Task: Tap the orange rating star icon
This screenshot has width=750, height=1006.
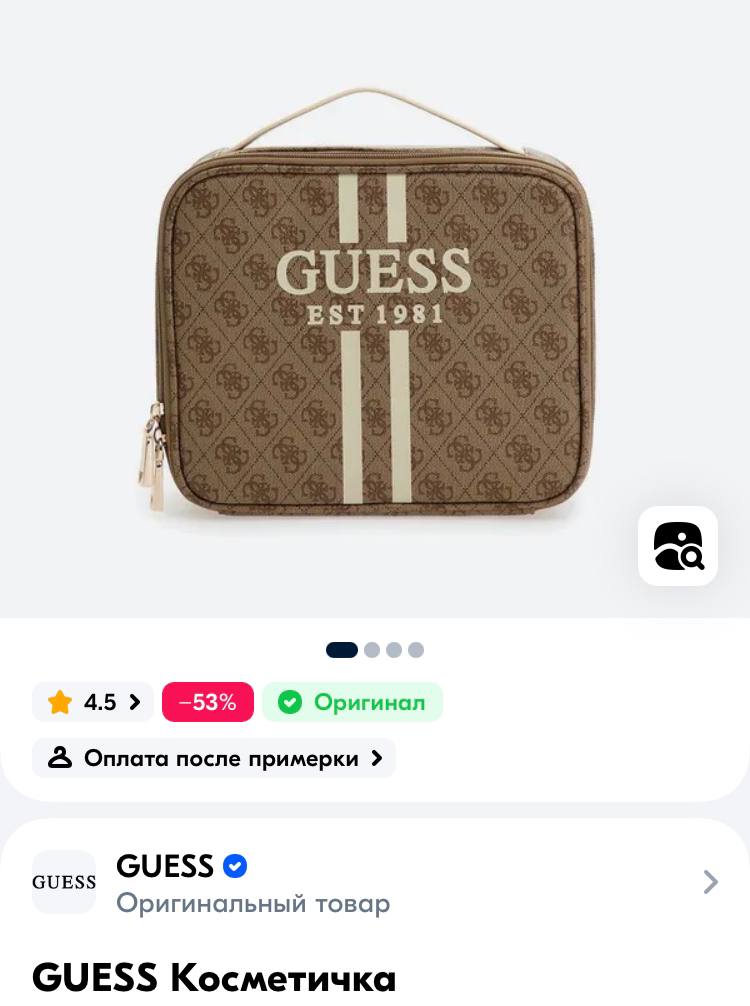Action: [60, 702]
